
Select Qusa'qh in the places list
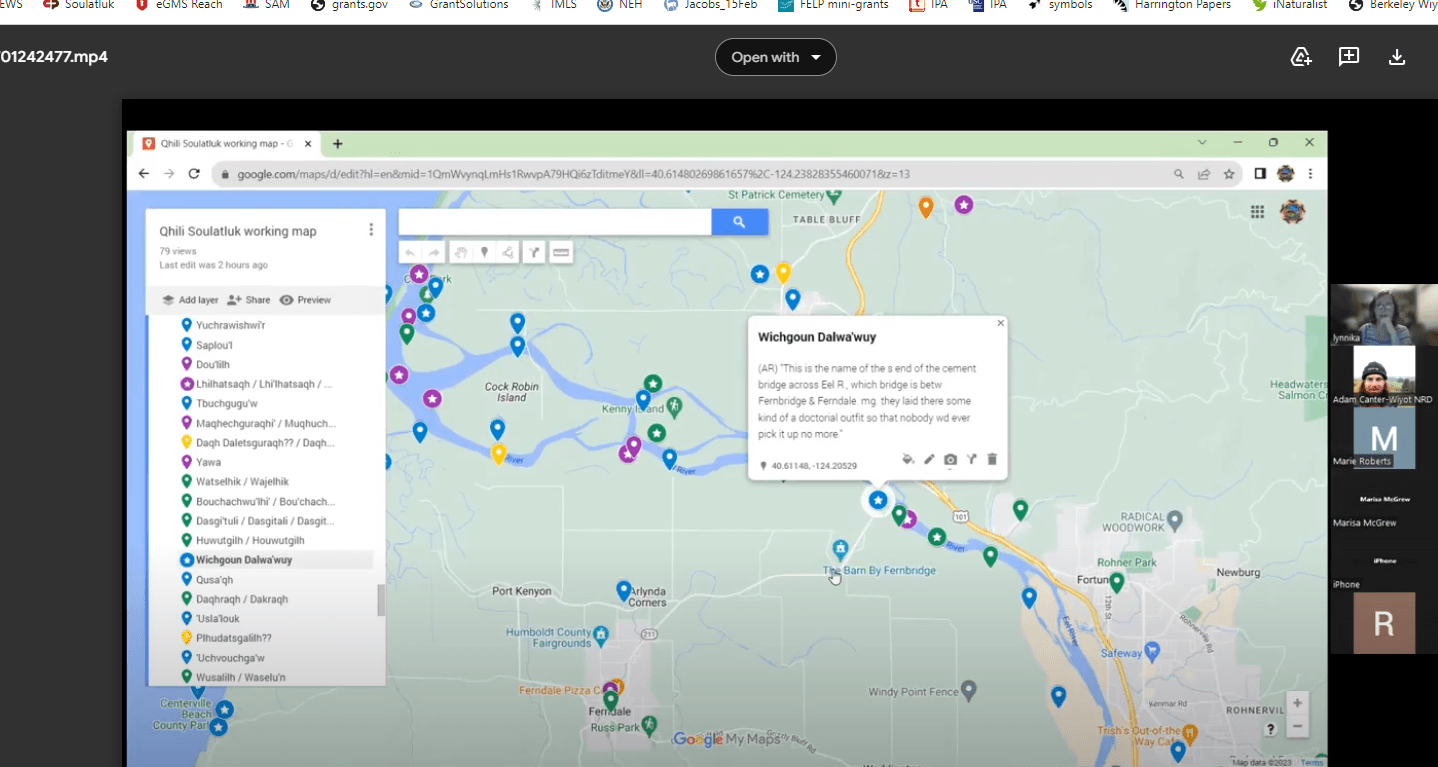click(x=214, y=580)
